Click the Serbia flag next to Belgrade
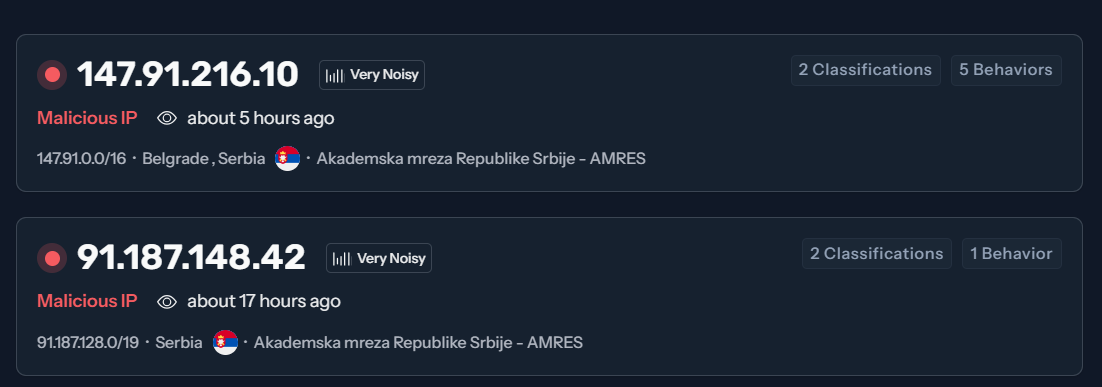The image size is (1102, 387). pyautogui.click(x=287, y=159)
